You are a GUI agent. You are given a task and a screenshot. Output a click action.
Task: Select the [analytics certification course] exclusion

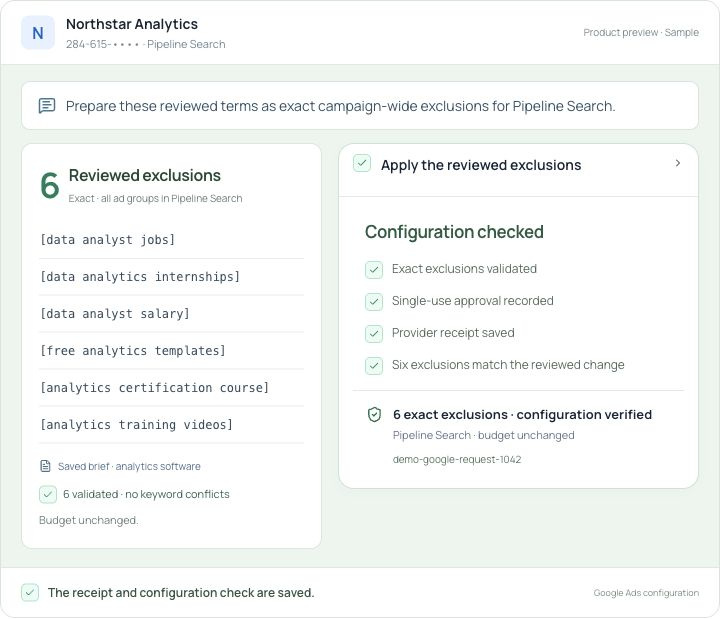click(171, 388)
